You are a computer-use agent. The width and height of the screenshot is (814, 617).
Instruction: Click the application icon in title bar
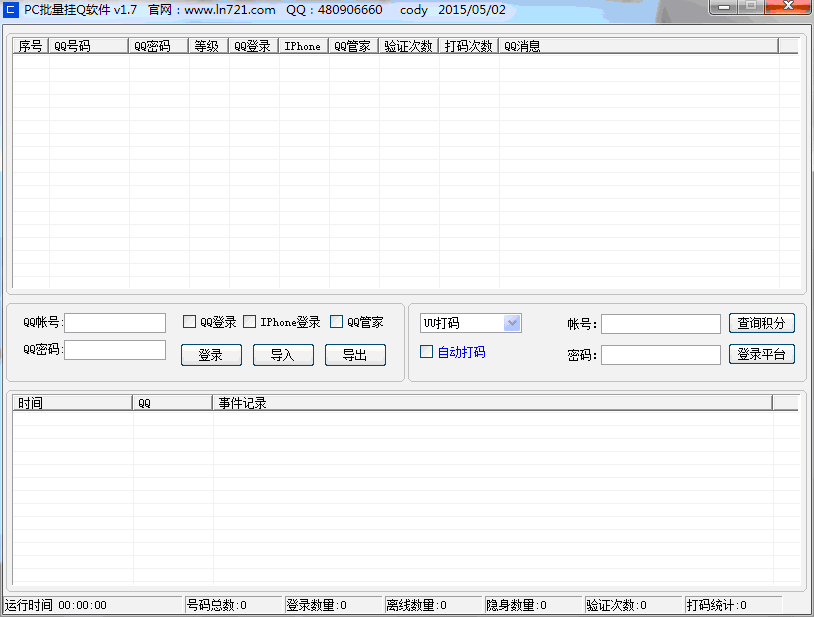point(12,8)
